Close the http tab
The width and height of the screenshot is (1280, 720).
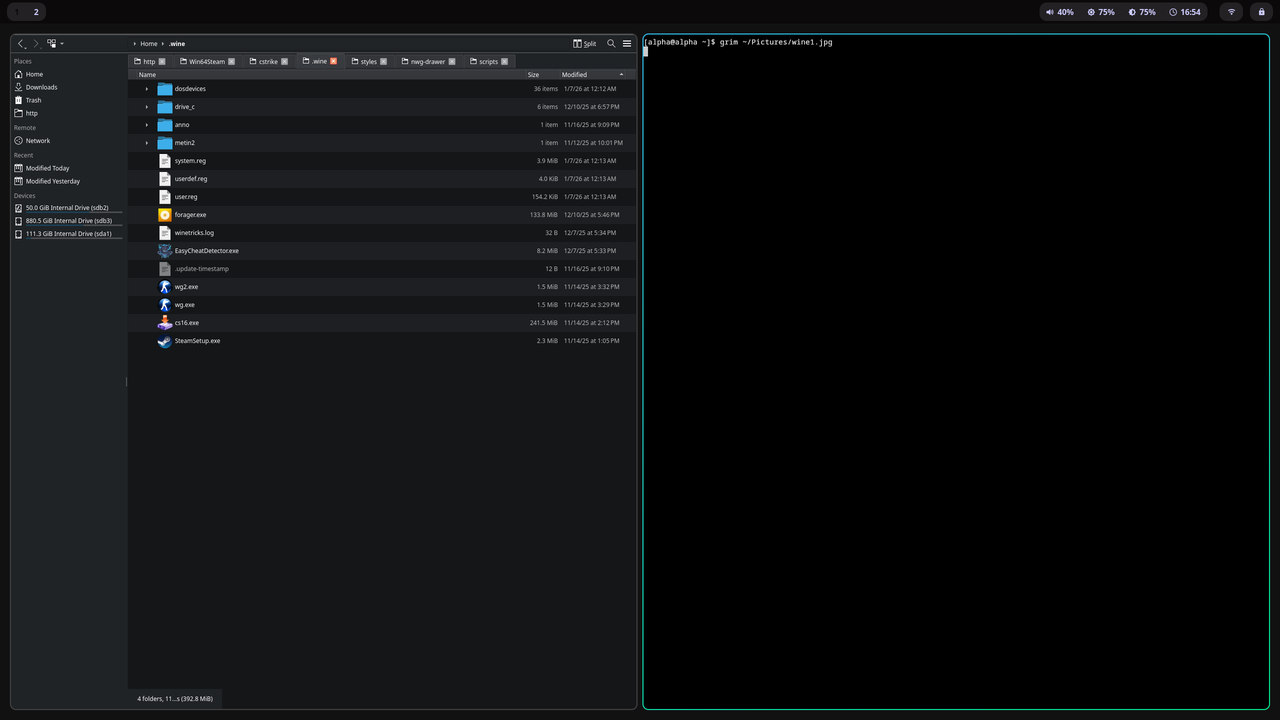(x=162, y=61)
